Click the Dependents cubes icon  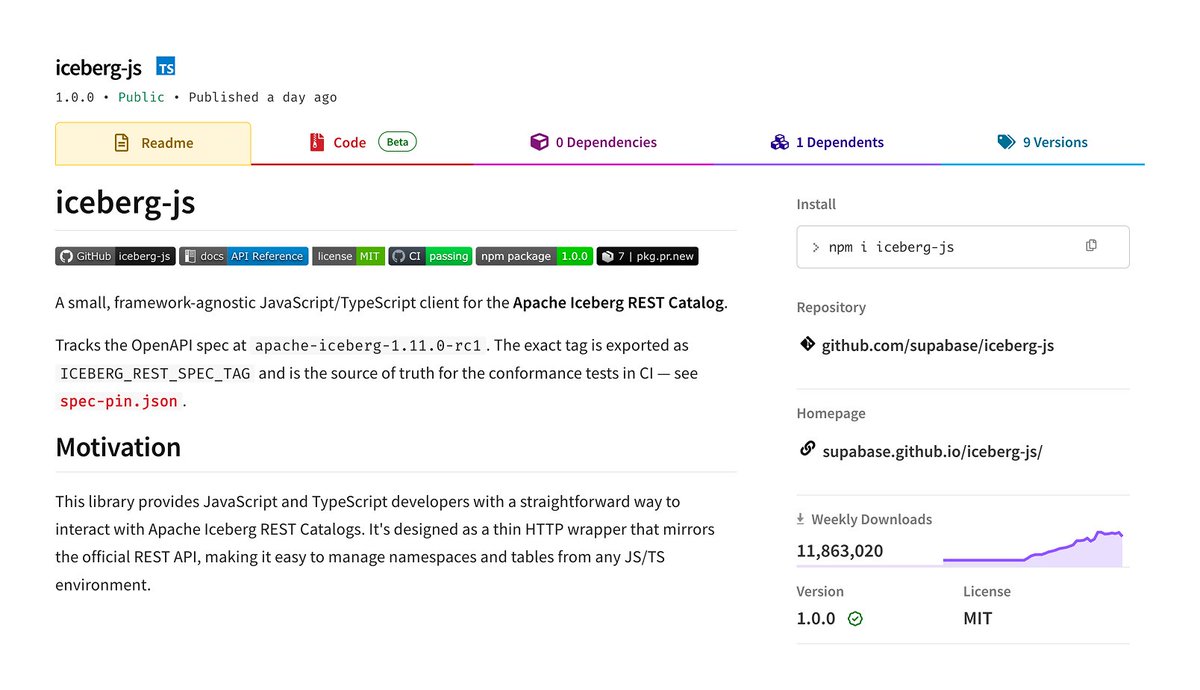pos(780,142)
